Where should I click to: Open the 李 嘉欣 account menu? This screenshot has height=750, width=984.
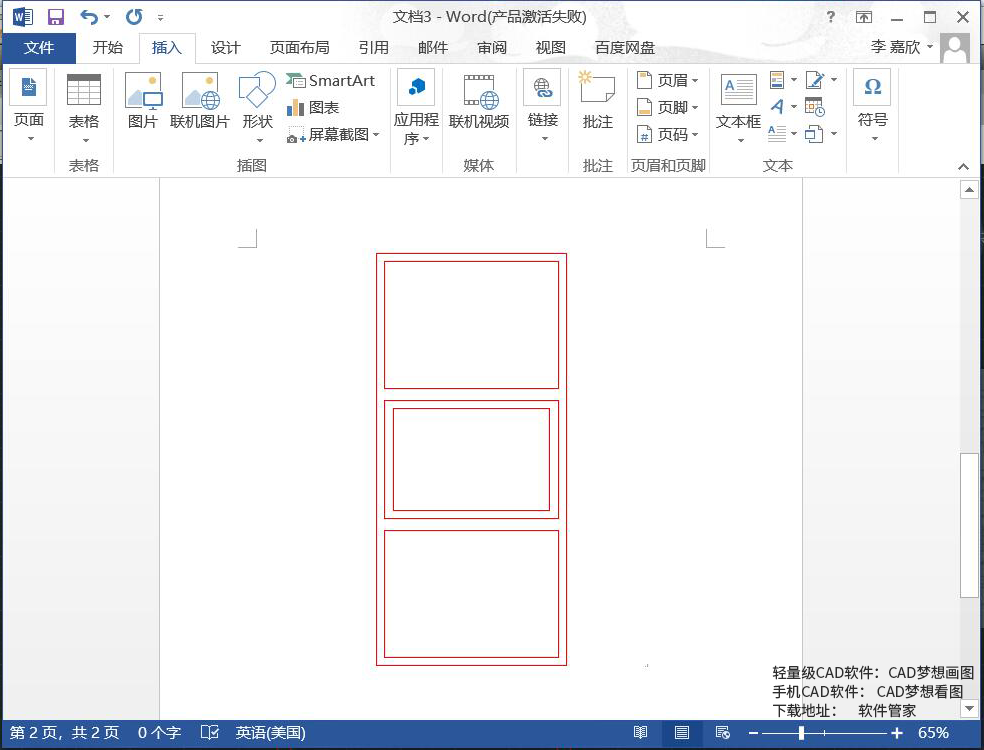902,47
